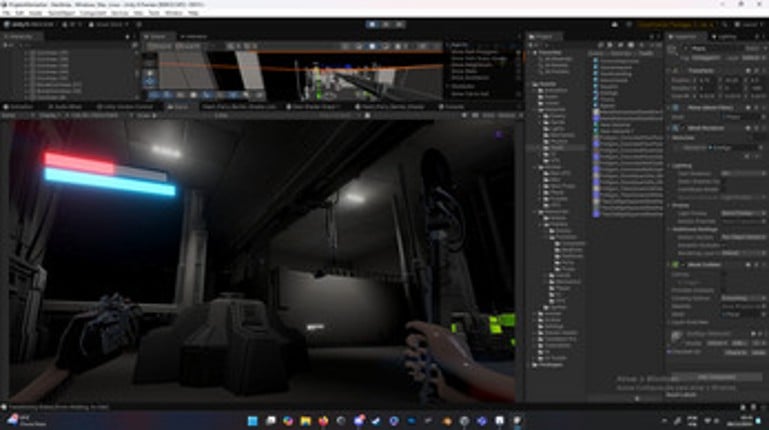Click the Unity icon in the Windows taskbar

click(x=517, y=420)
